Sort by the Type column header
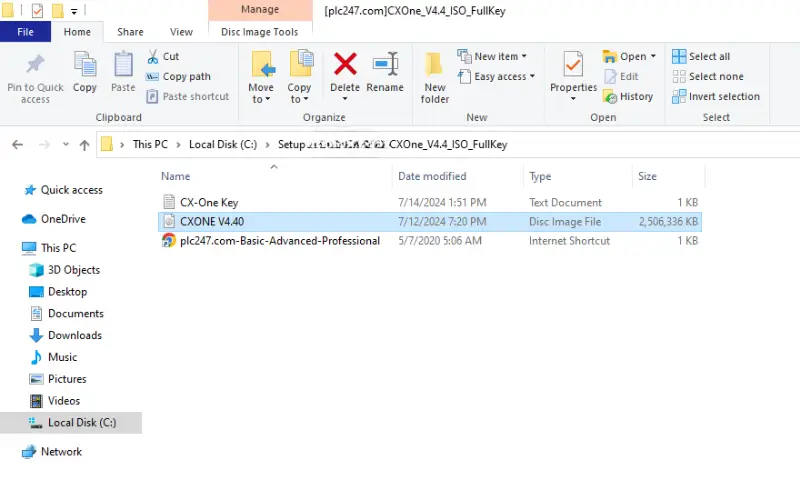Viewport: 800px width, 500px height. click(x=540, y=177)
